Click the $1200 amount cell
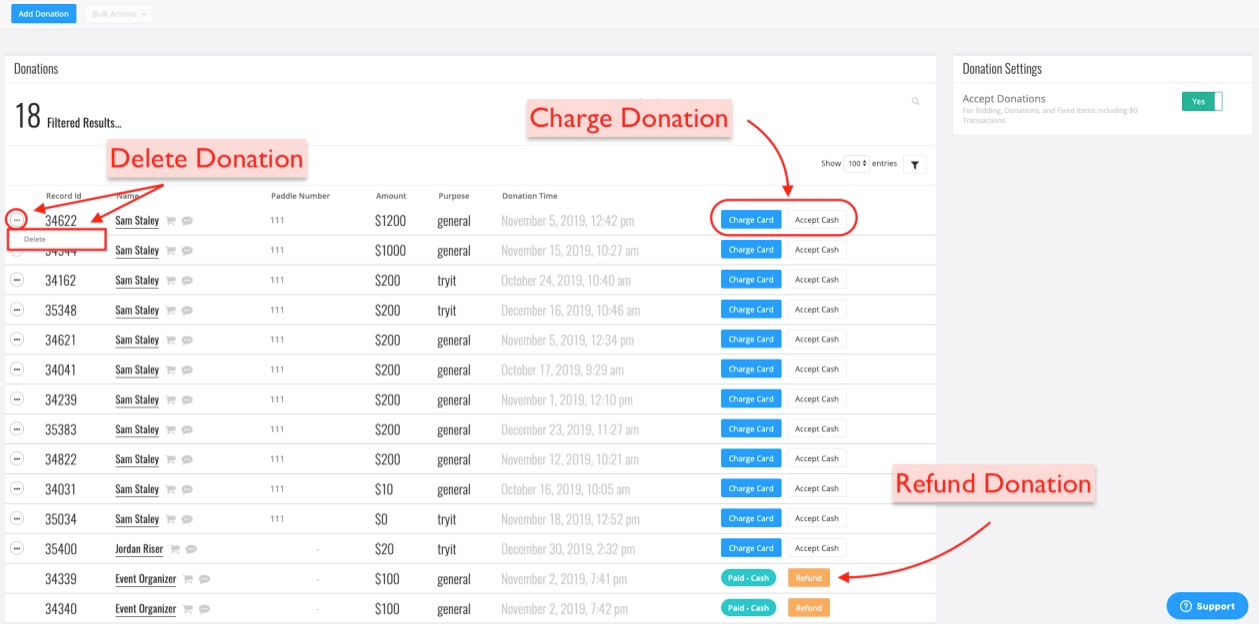This screenshot has width=1259, height=624. point(391,220)
